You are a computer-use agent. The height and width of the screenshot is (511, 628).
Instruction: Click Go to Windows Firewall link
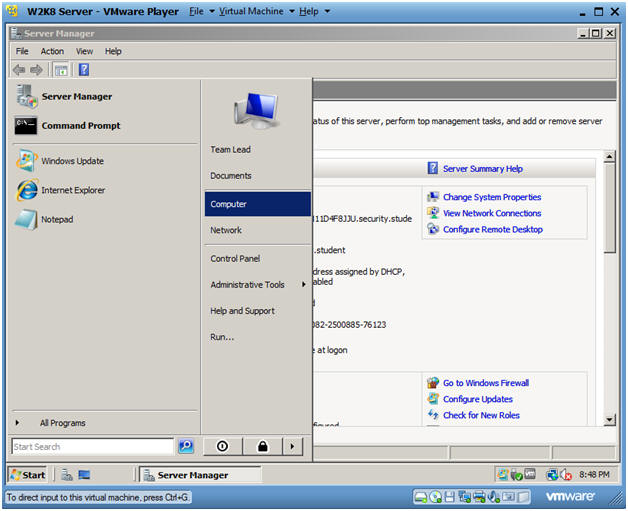(486, 383)
